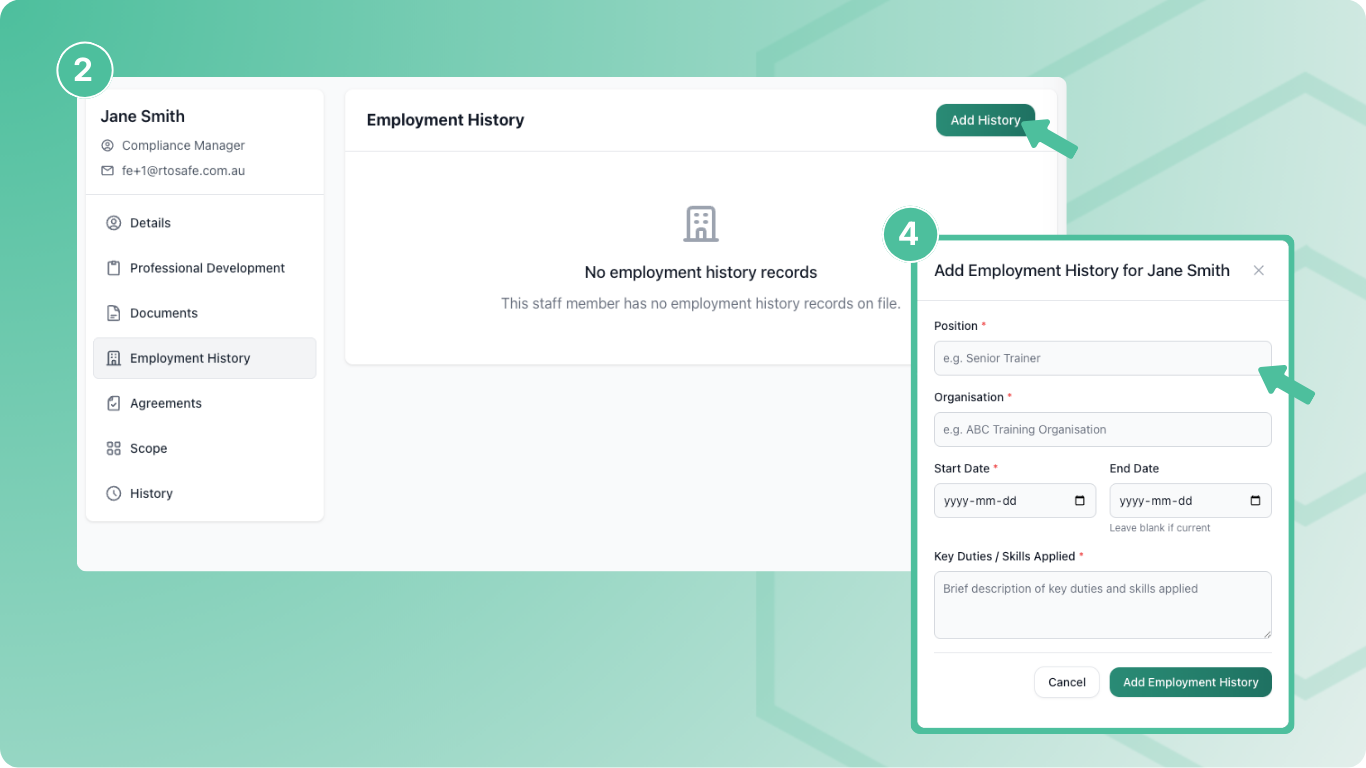This screenshot has height=768, width=1366.
Task: Click the building icon above the empty state message
Action: point(700,224)
